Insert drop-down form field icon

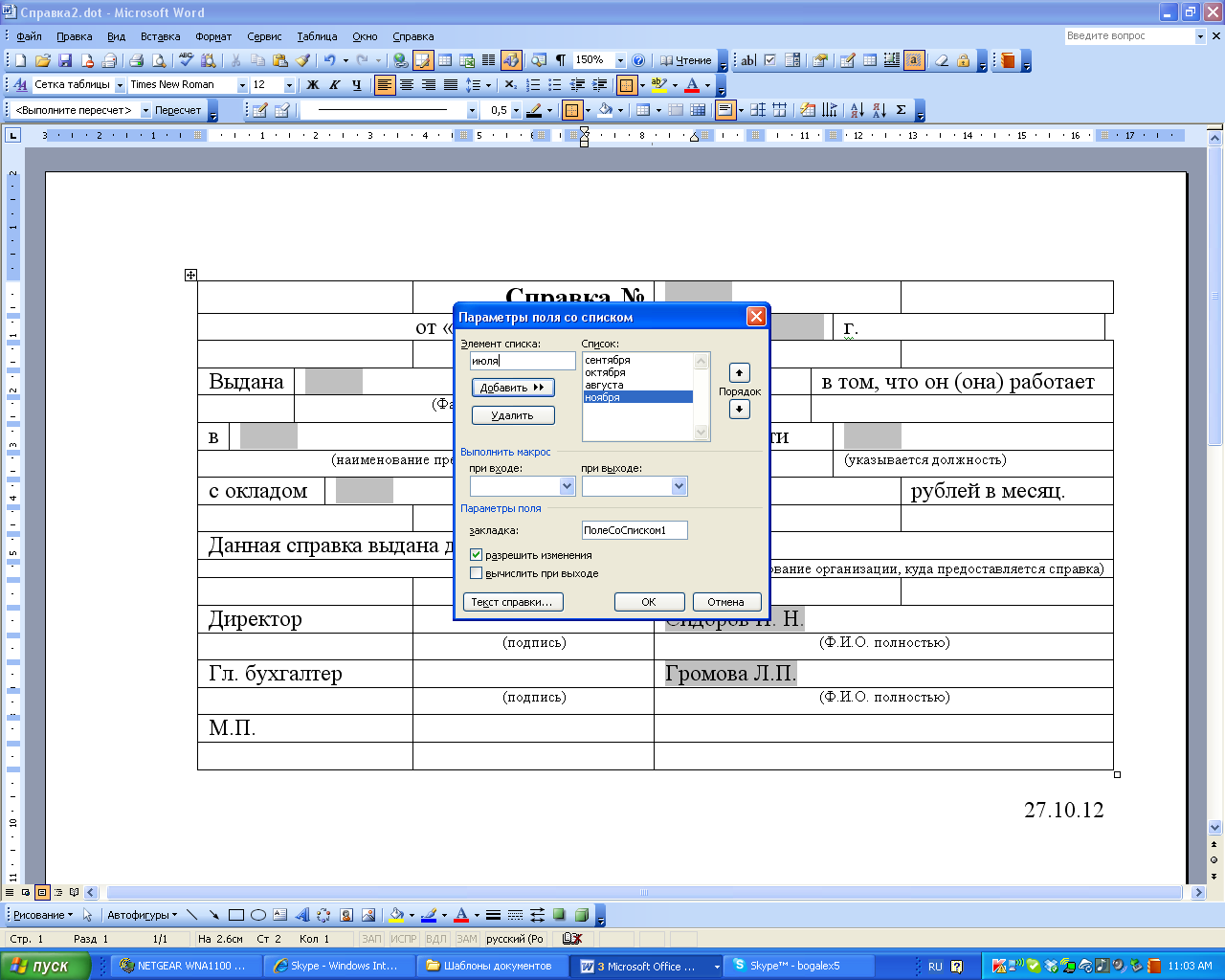tap(792, 60)
